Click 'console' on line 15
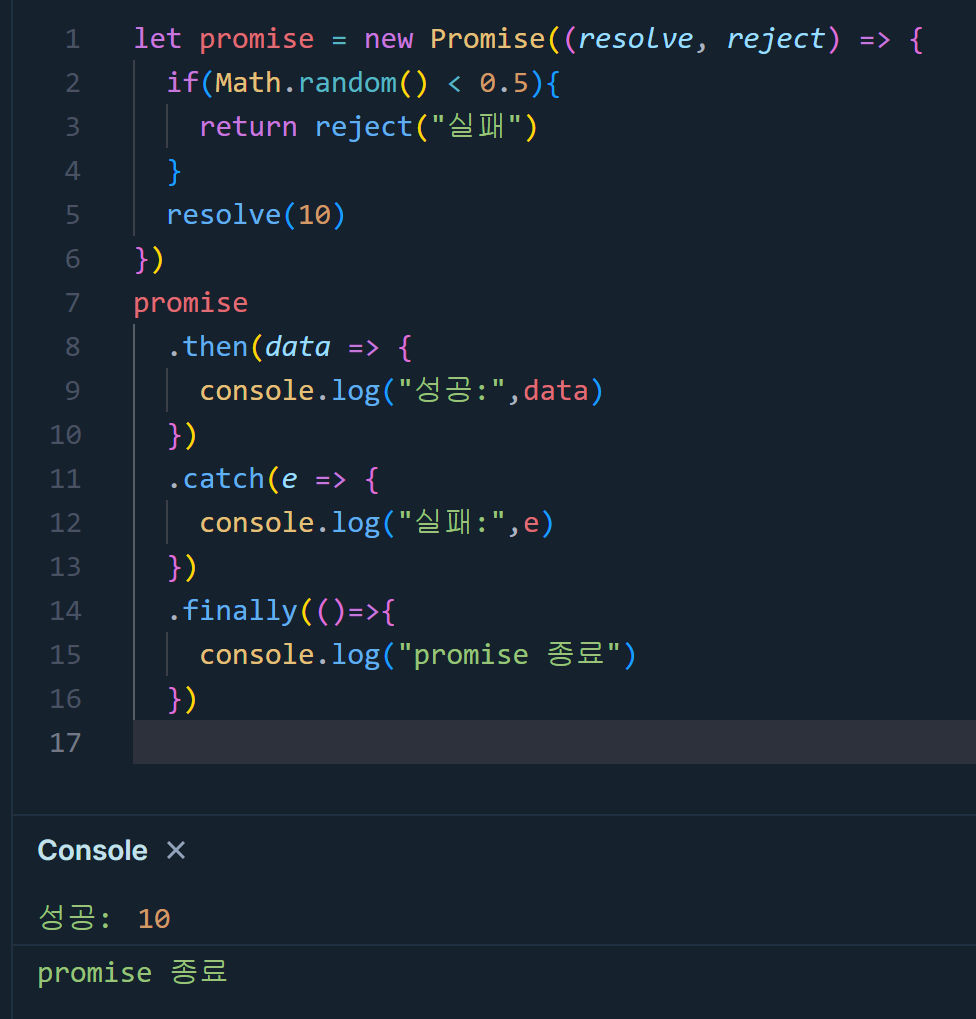The image size is (976, 1019). [257, 655]
